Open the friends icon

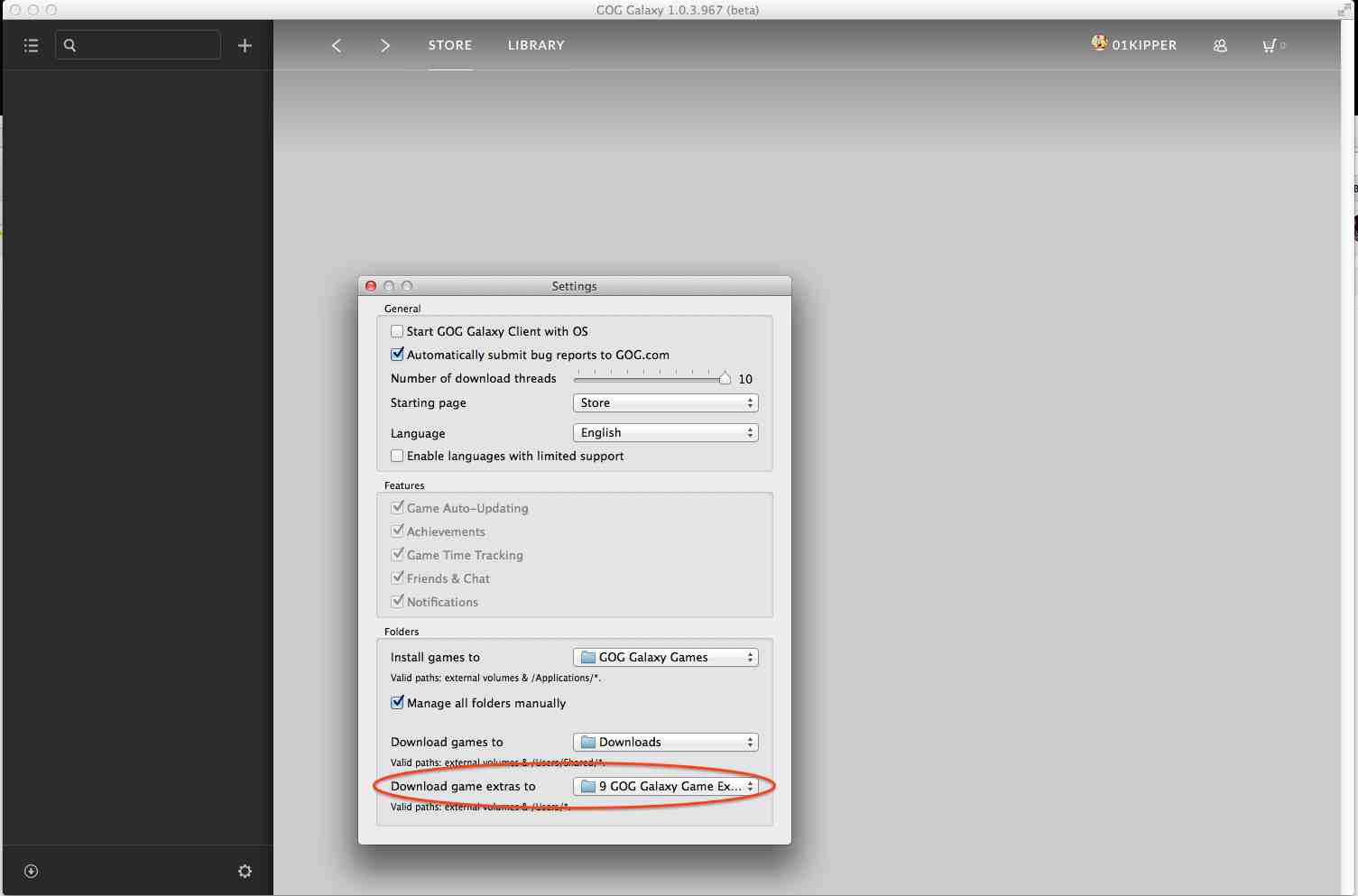coord(1220,45)
